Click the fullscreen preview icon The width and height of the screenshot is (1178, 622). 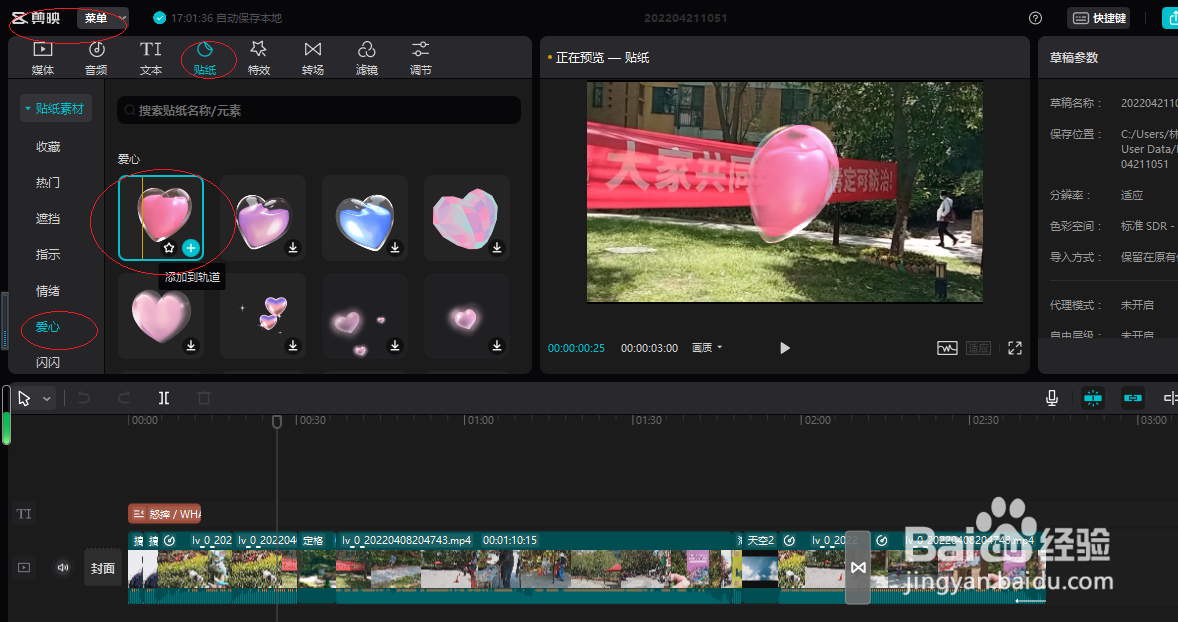(1014, 348)
